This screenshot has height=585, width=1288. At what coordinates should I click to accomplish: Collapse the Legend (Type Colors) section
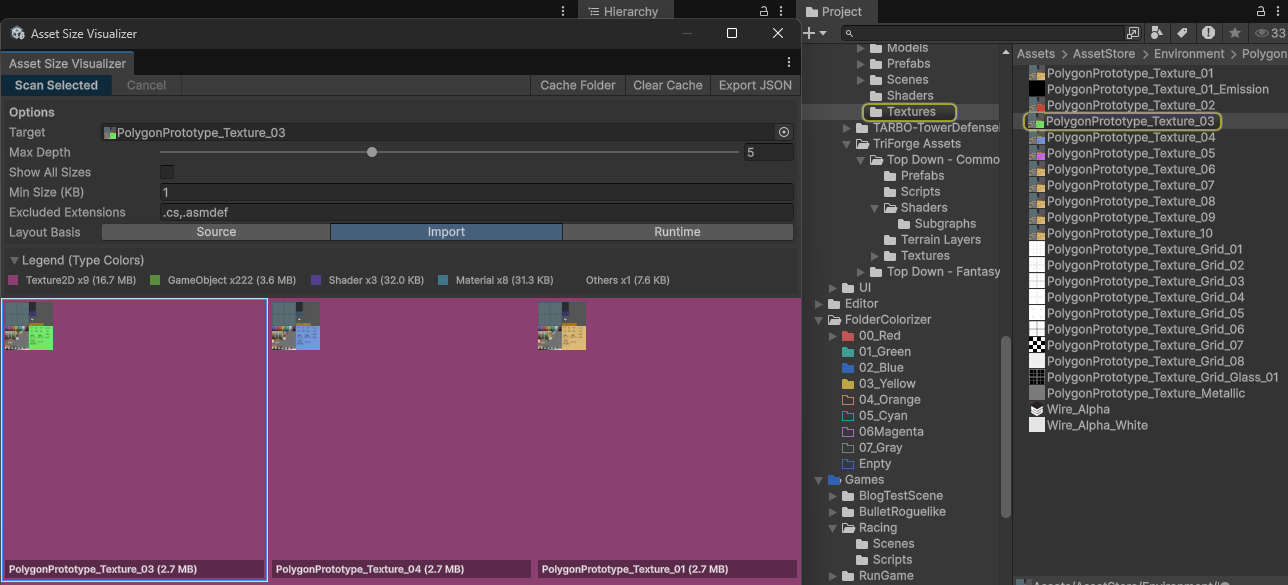(x=12, y=259)
